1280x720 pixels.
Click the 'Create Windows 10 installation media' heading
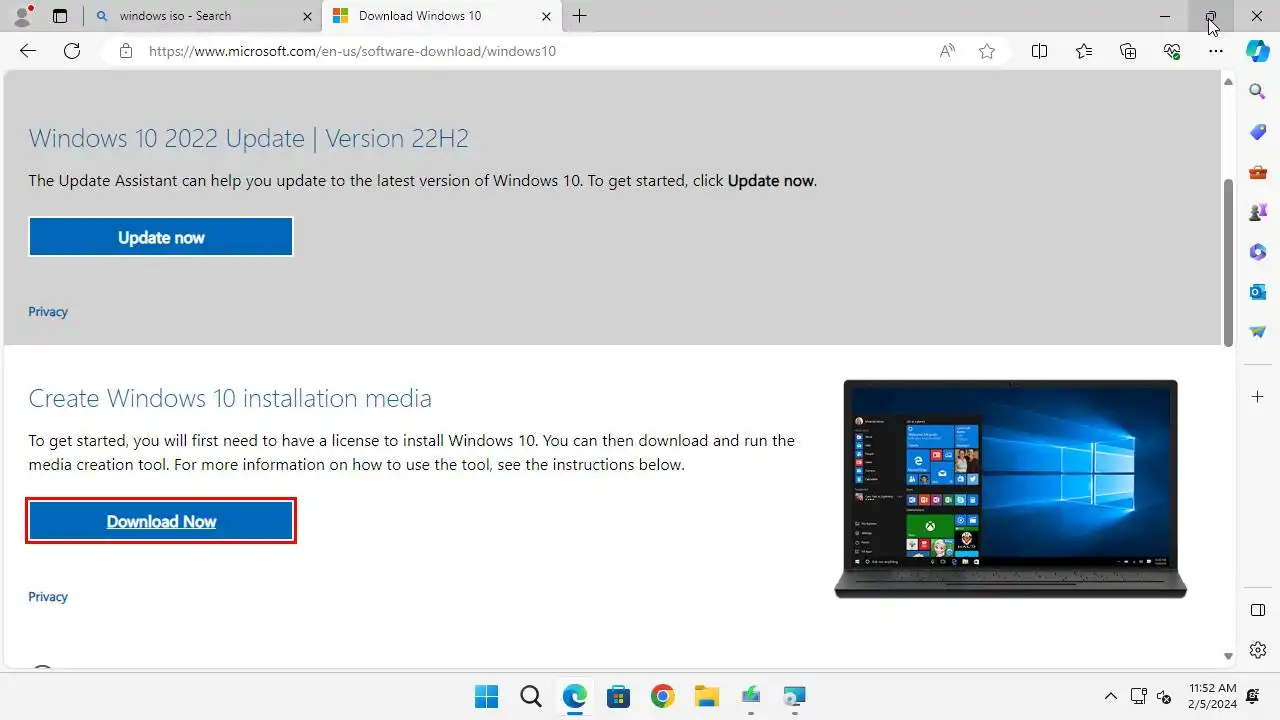(230, 398)
